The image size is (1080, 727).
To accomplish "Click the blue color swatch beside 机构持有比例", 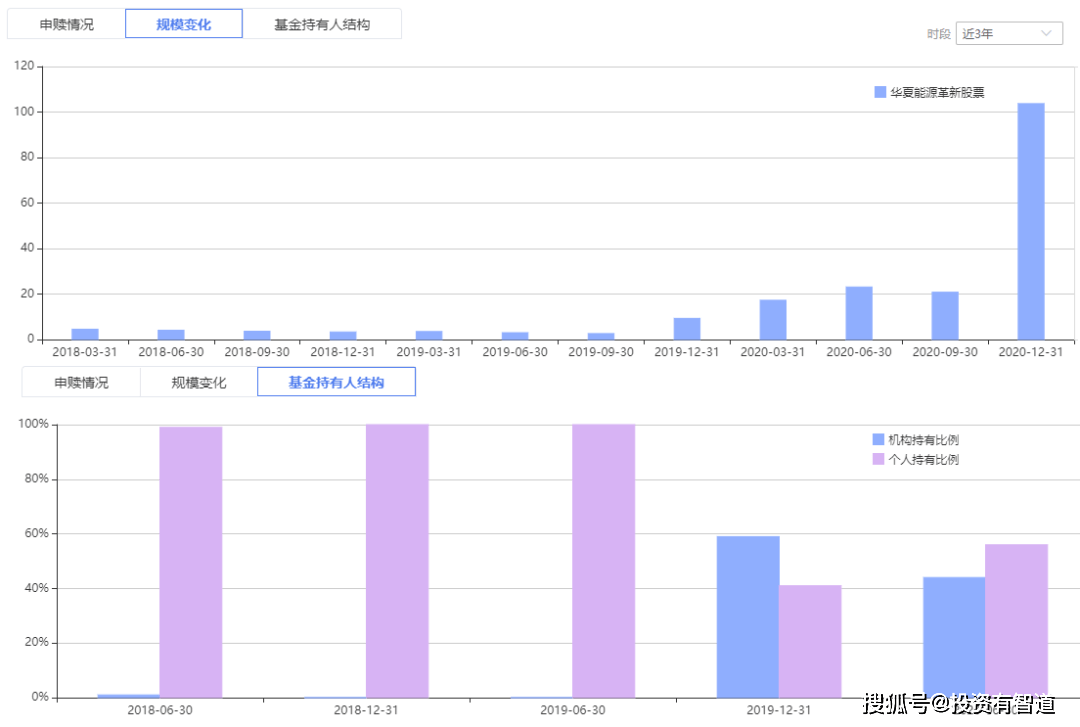I will 878,440.
